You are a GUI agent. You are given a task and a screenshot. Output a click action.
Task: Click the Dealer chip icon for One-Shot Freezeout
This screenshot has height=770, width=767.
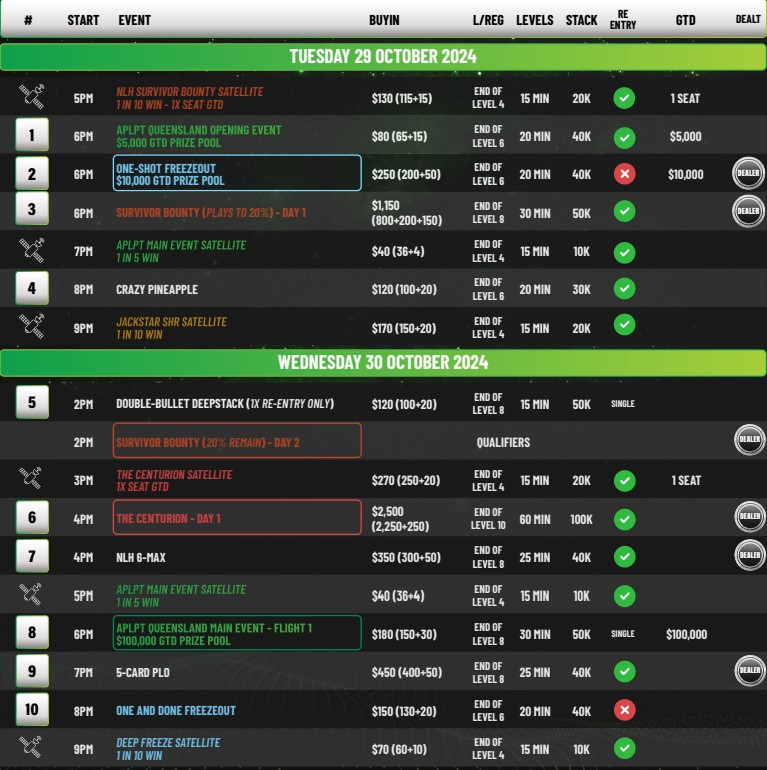pyautogui.click(x=749, y=173)
